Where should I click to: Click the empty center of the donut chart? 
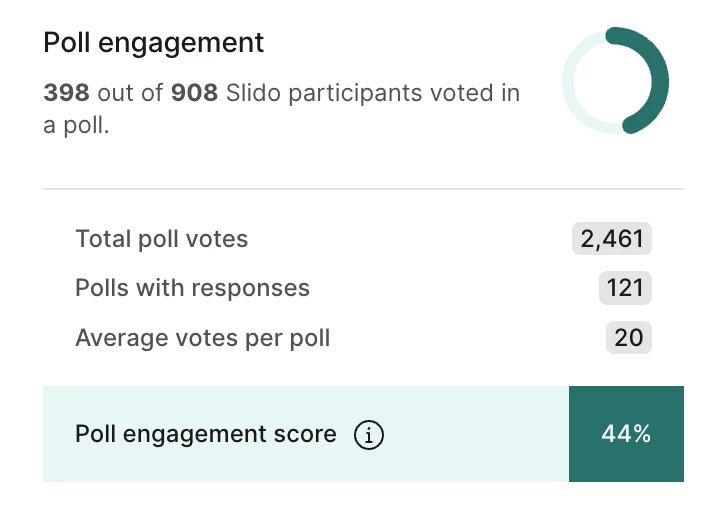pos(615,80)
